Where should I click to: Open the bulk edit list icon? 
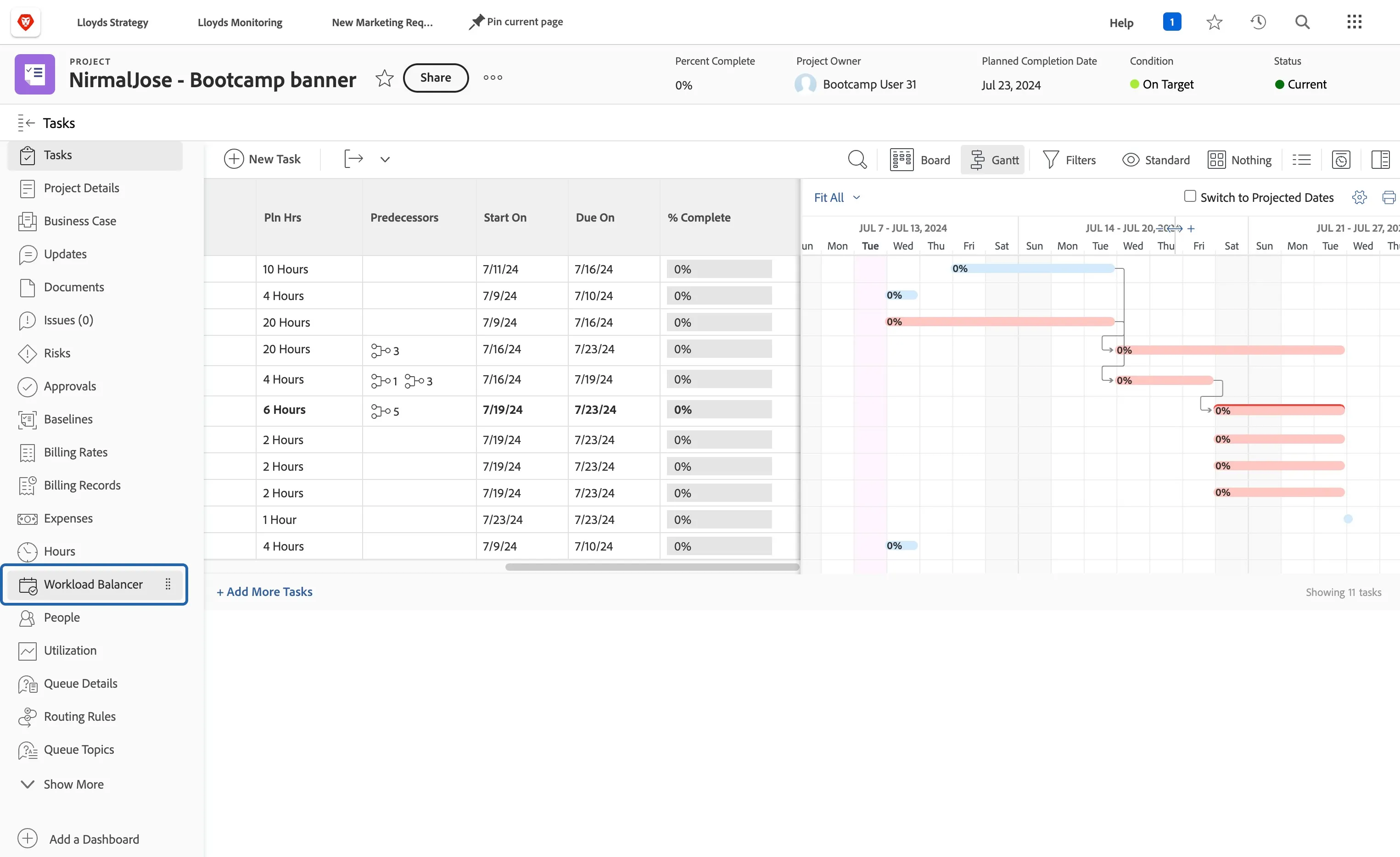coord(1302,160)
